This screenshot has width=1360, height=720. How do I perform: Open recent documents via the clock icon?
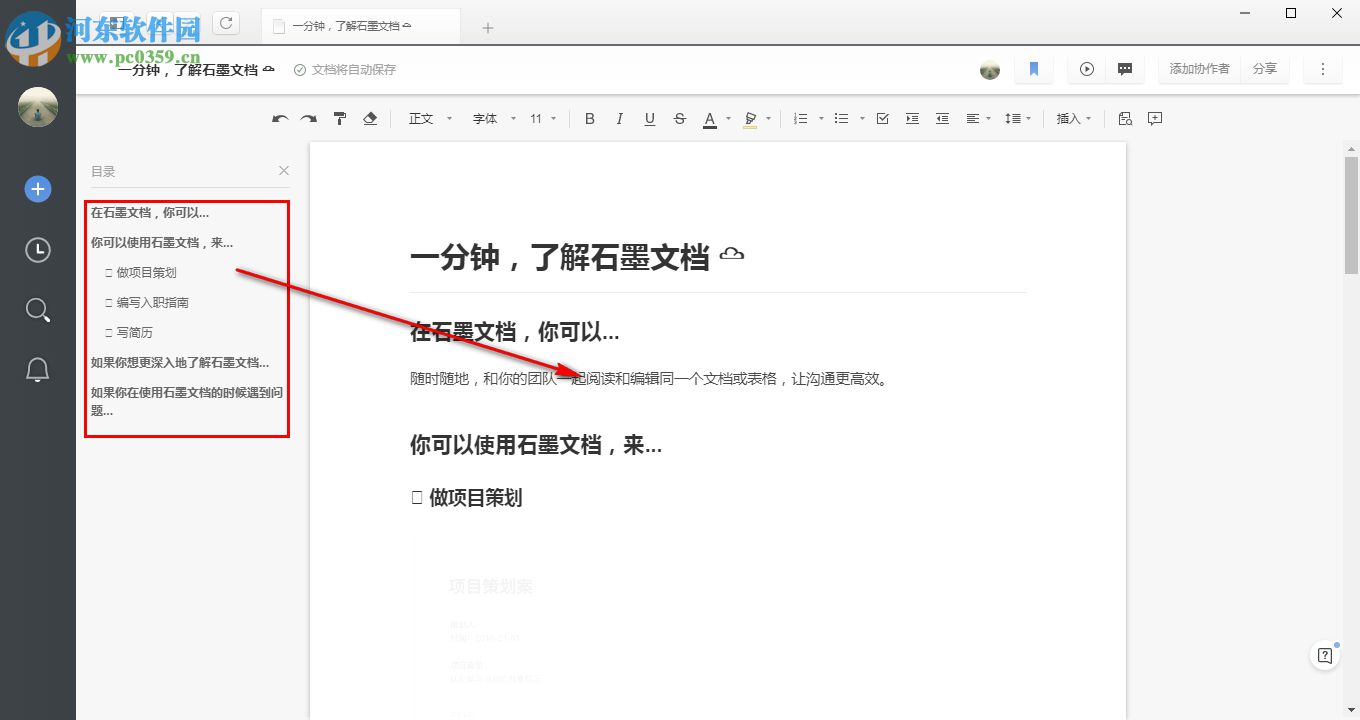tap(38, 250)
